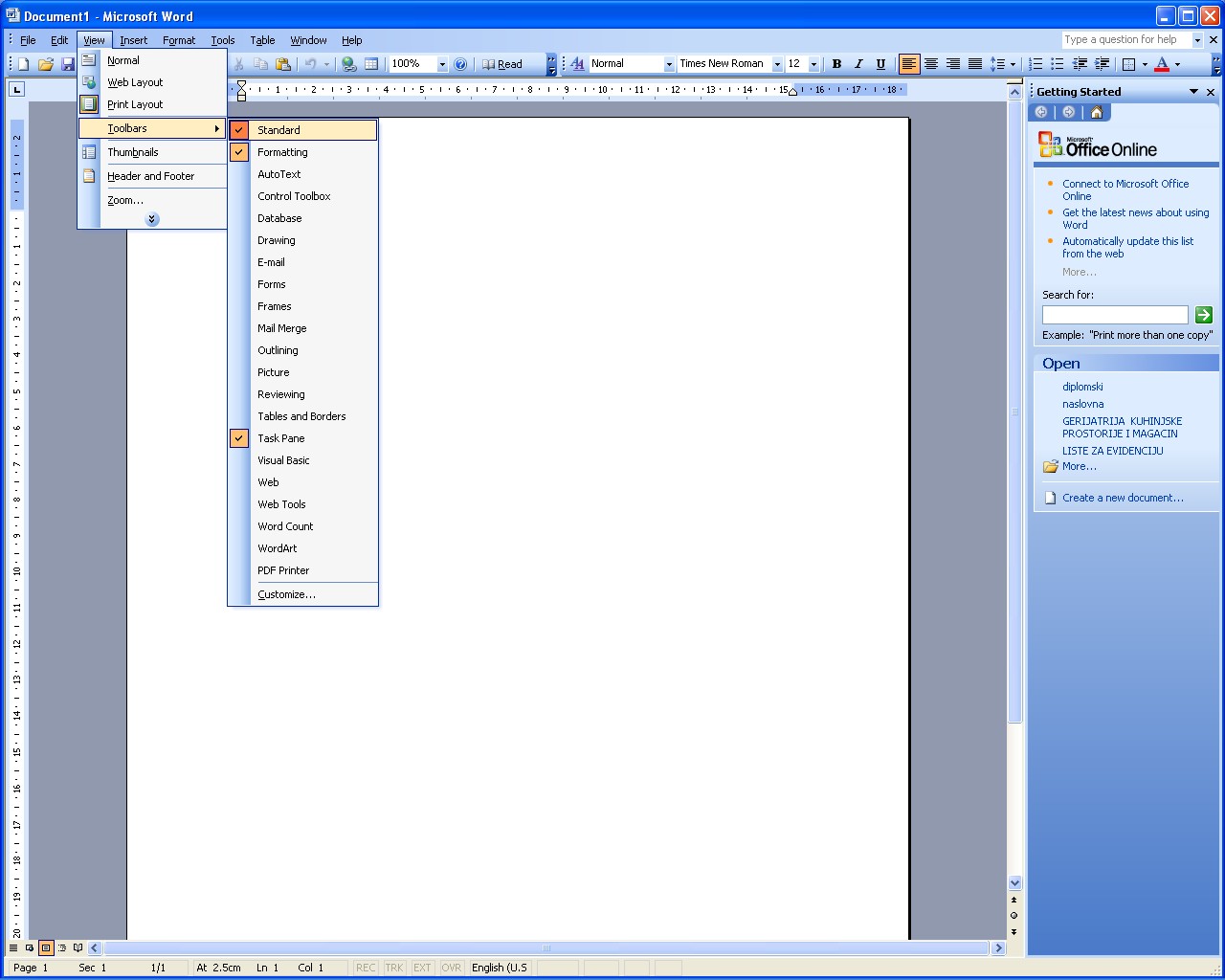The image size is (1225, 980).
Task: Expand the View menu's hidden items chevron
Action: (x=152, y=219)
